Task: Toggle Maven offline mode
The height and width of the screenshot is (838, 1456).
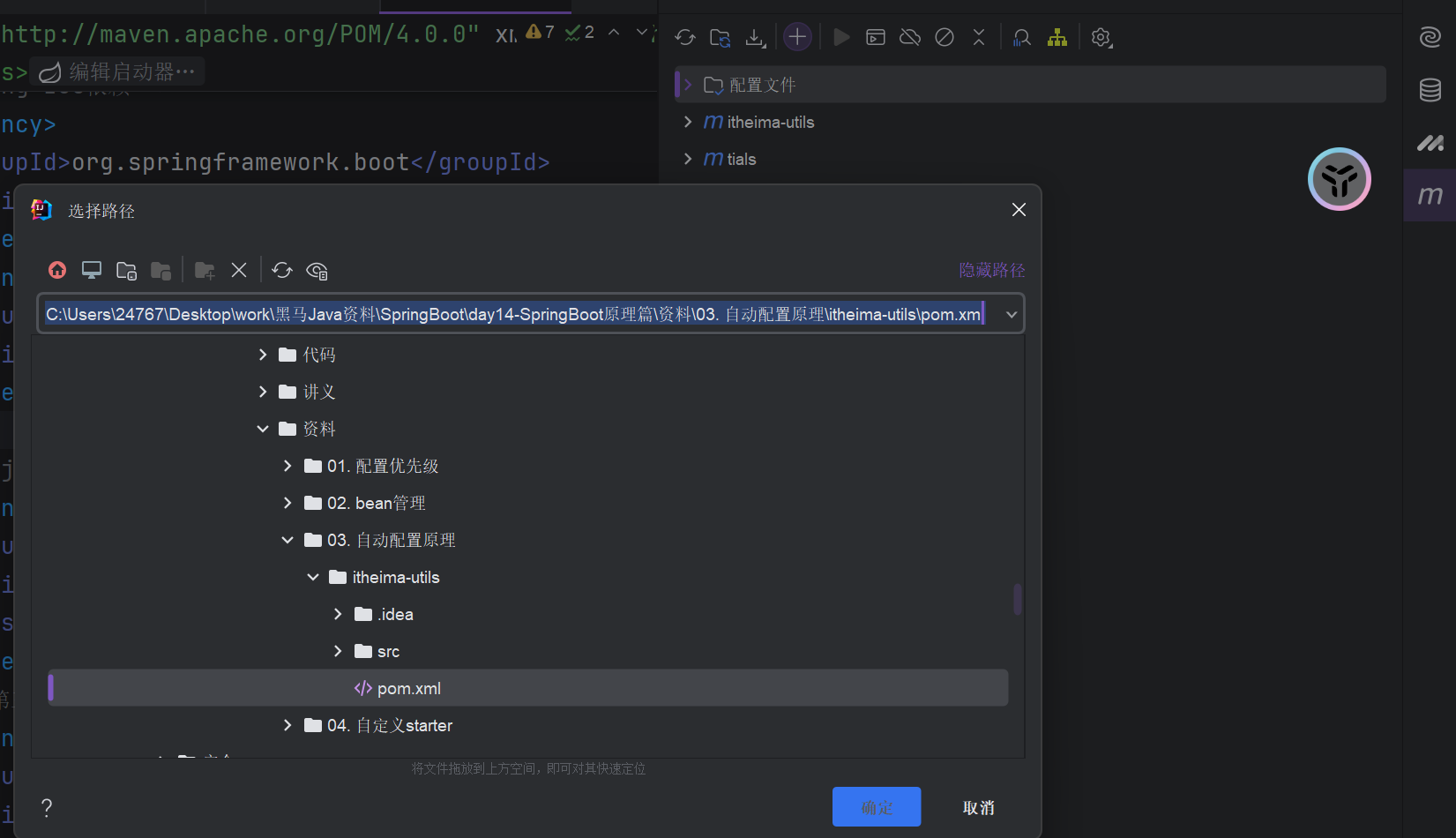Action: pyautogui.click(x=910, y=37)
